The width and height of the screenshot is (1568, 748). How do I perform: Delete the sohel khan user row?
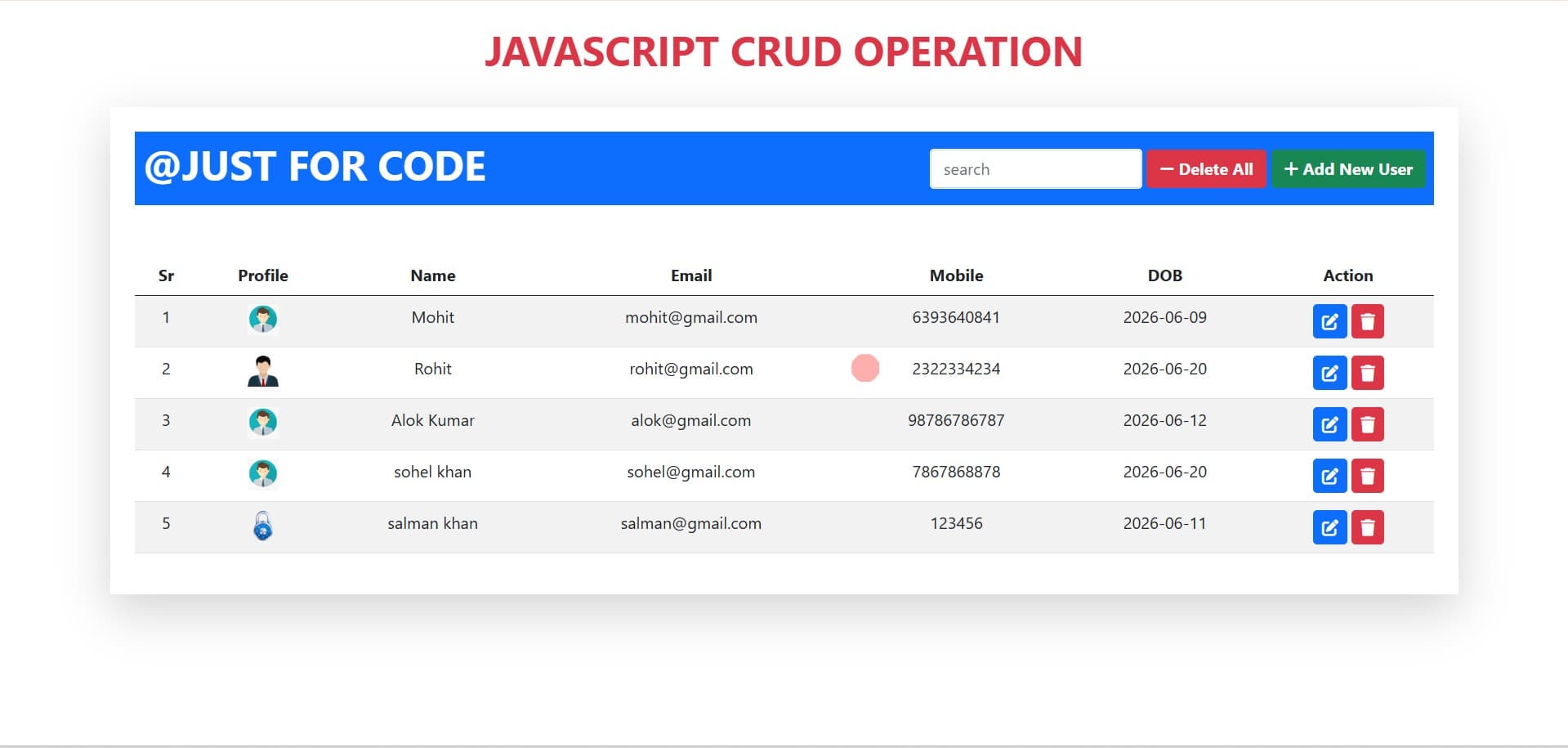[1367, 476]
